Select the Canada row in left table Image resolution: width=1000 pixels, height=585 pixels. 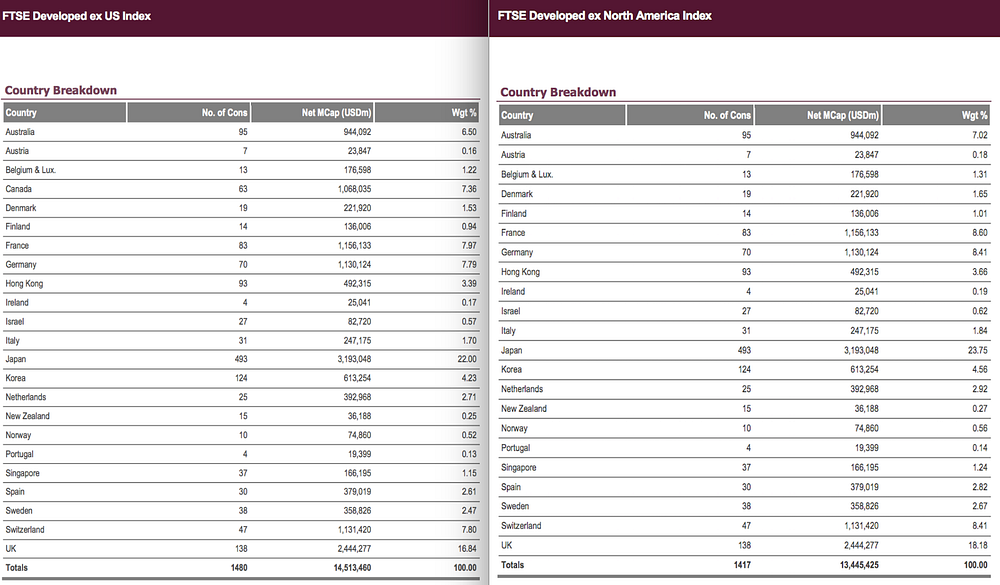tap(241, 189)
